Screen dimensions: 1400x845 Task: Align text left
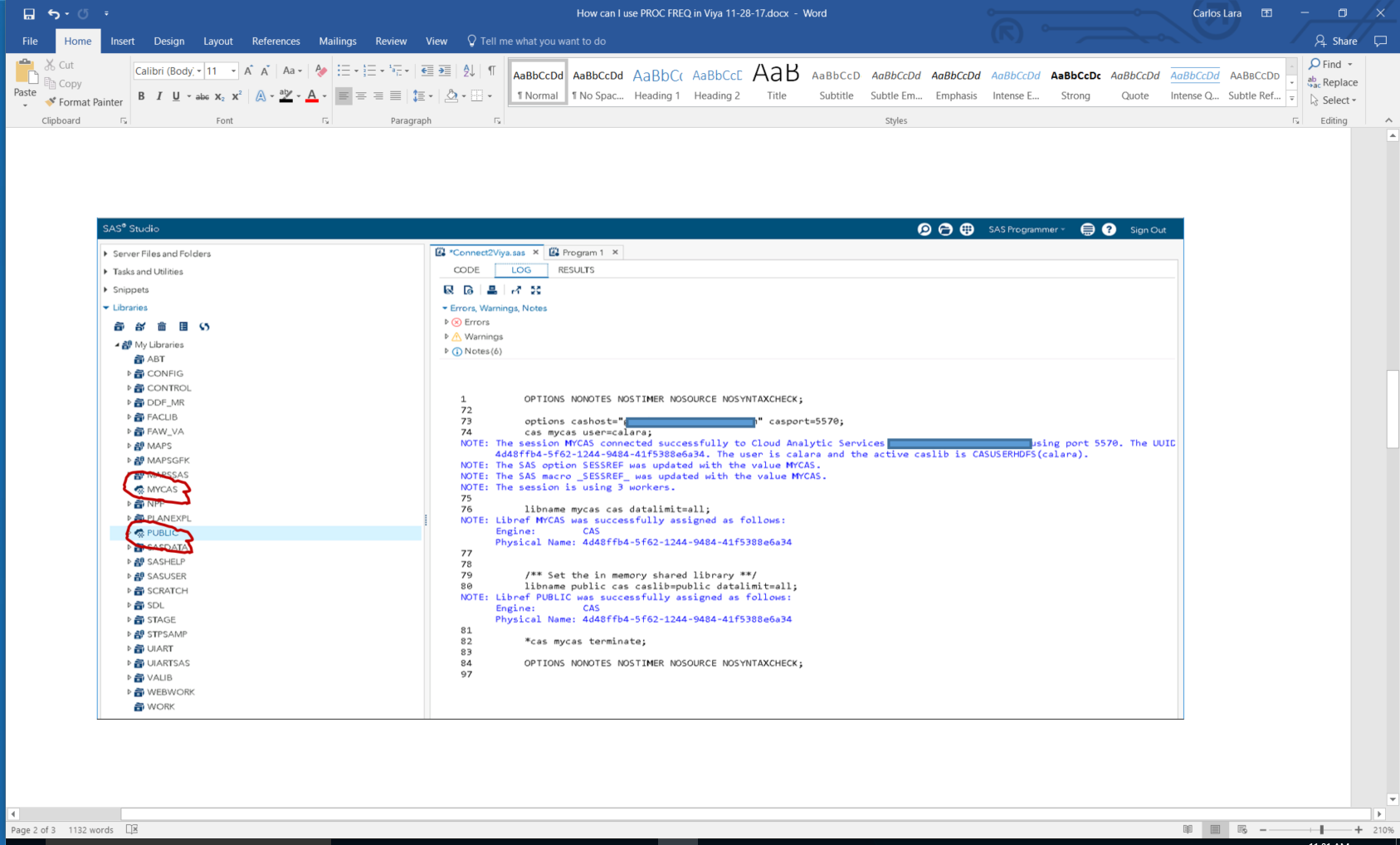[344, 96]
